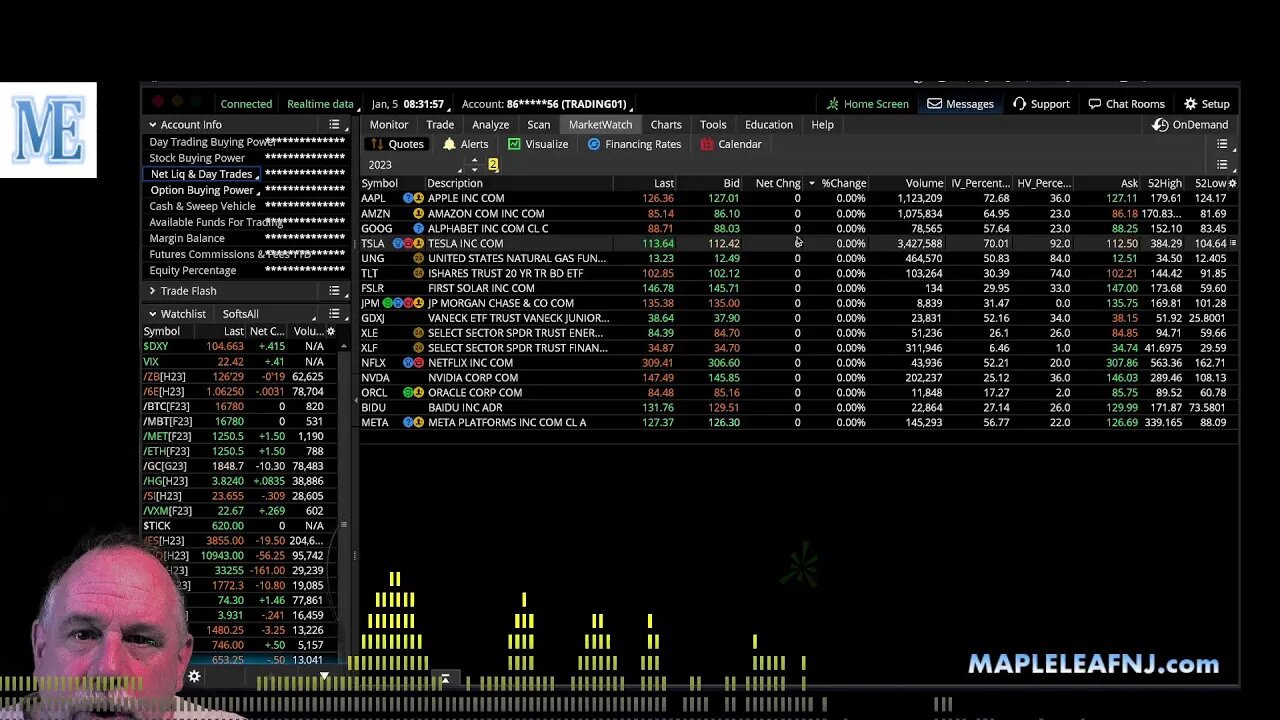Viewport: 1280px width, 720px height.
Task: Open Option Buying Power dropdown
Action: [204, 190]
